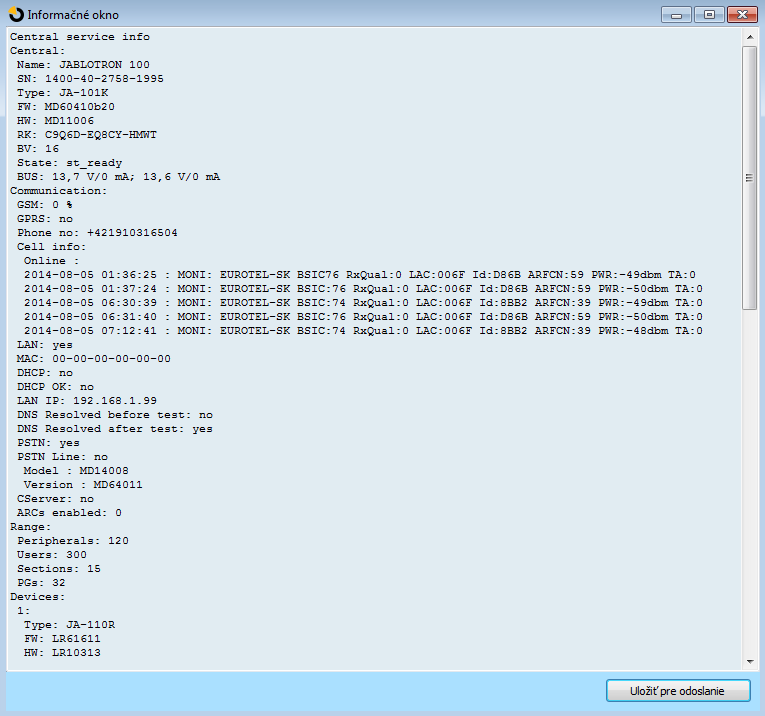Click the device line 'HW: LR10313'

pyautogui.click(x=62, y=653)
